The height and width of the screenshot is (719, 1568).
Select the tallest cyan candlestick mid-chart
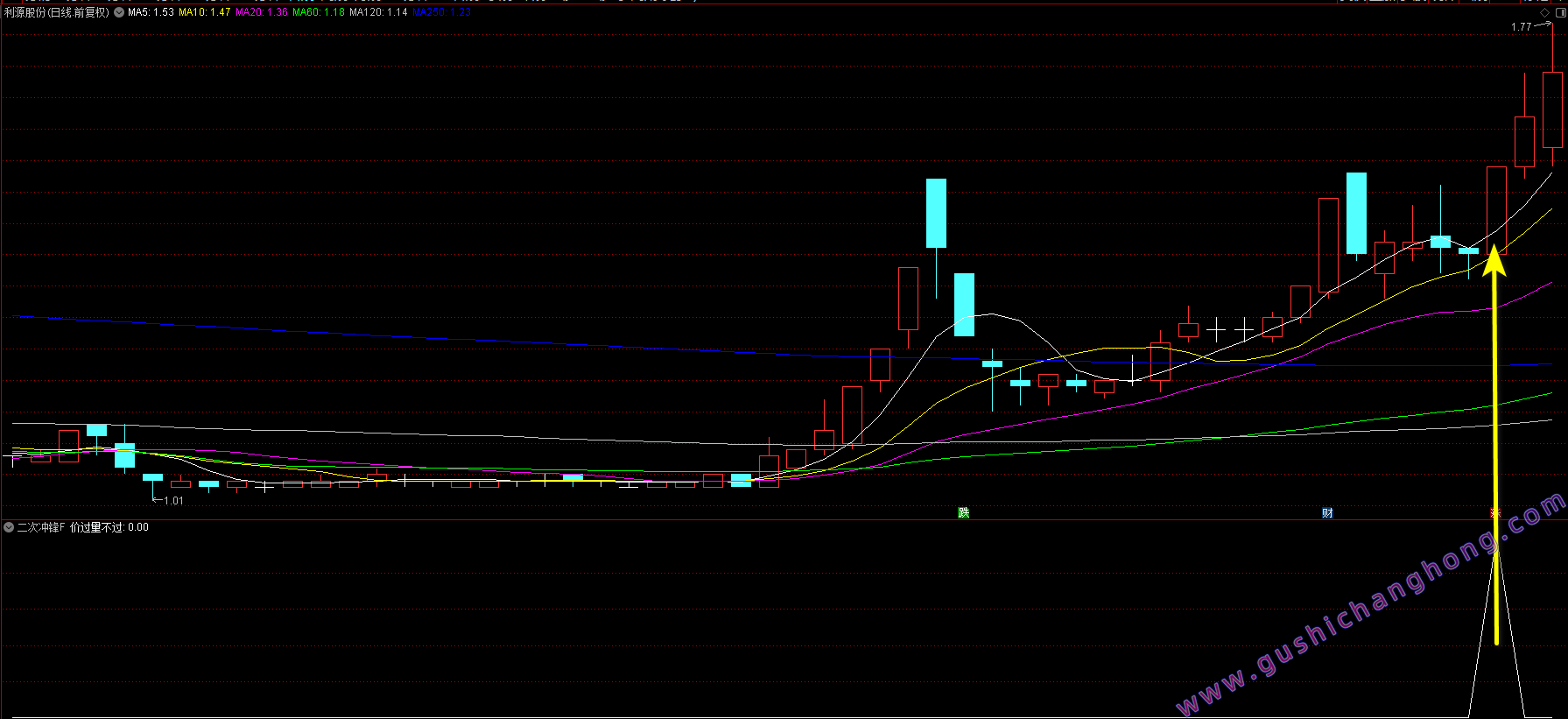937,213
